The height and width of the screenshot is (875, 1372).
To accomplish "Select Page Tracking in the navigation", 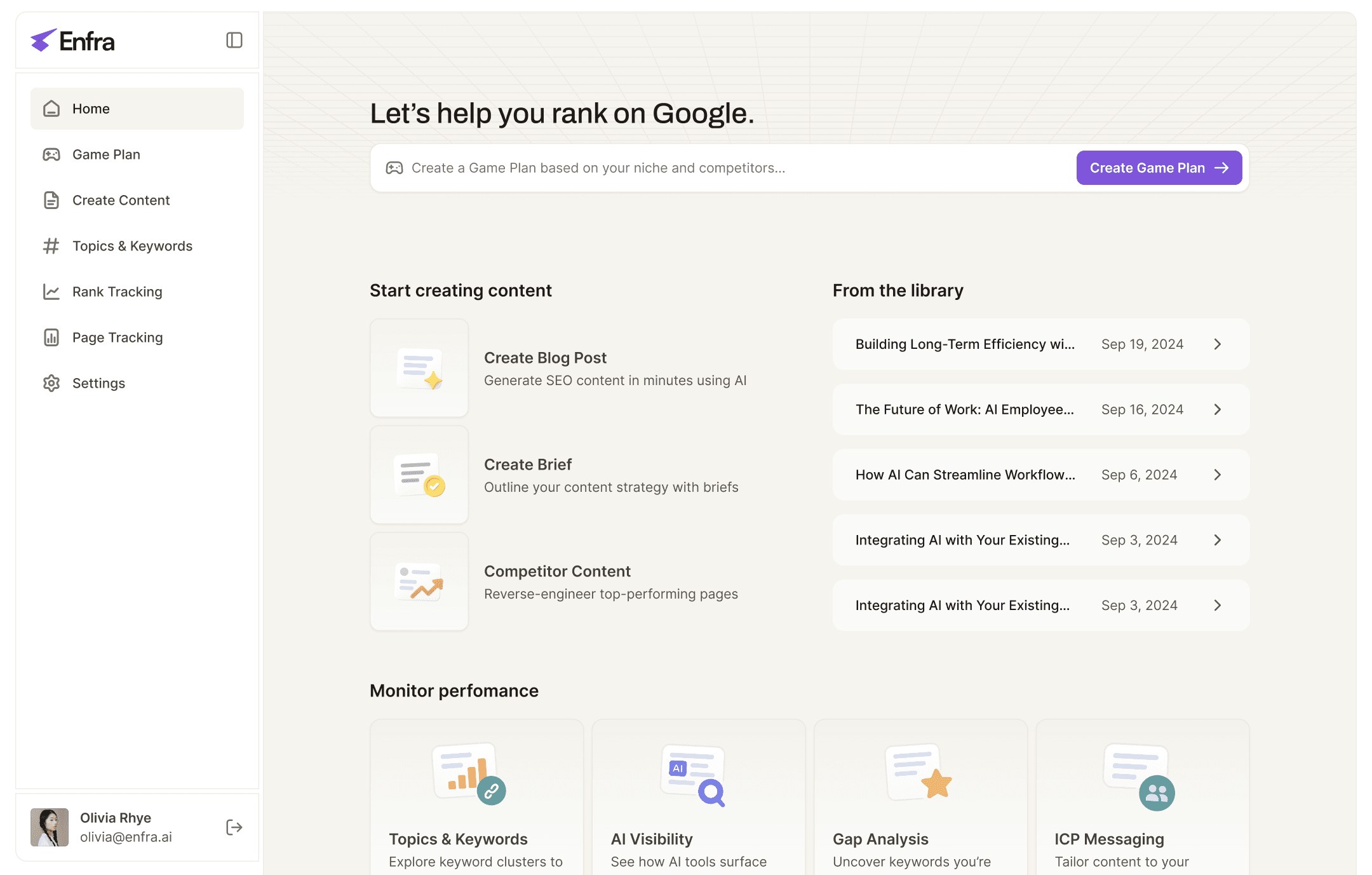I will pyautogui.click(x=118, y=337).
